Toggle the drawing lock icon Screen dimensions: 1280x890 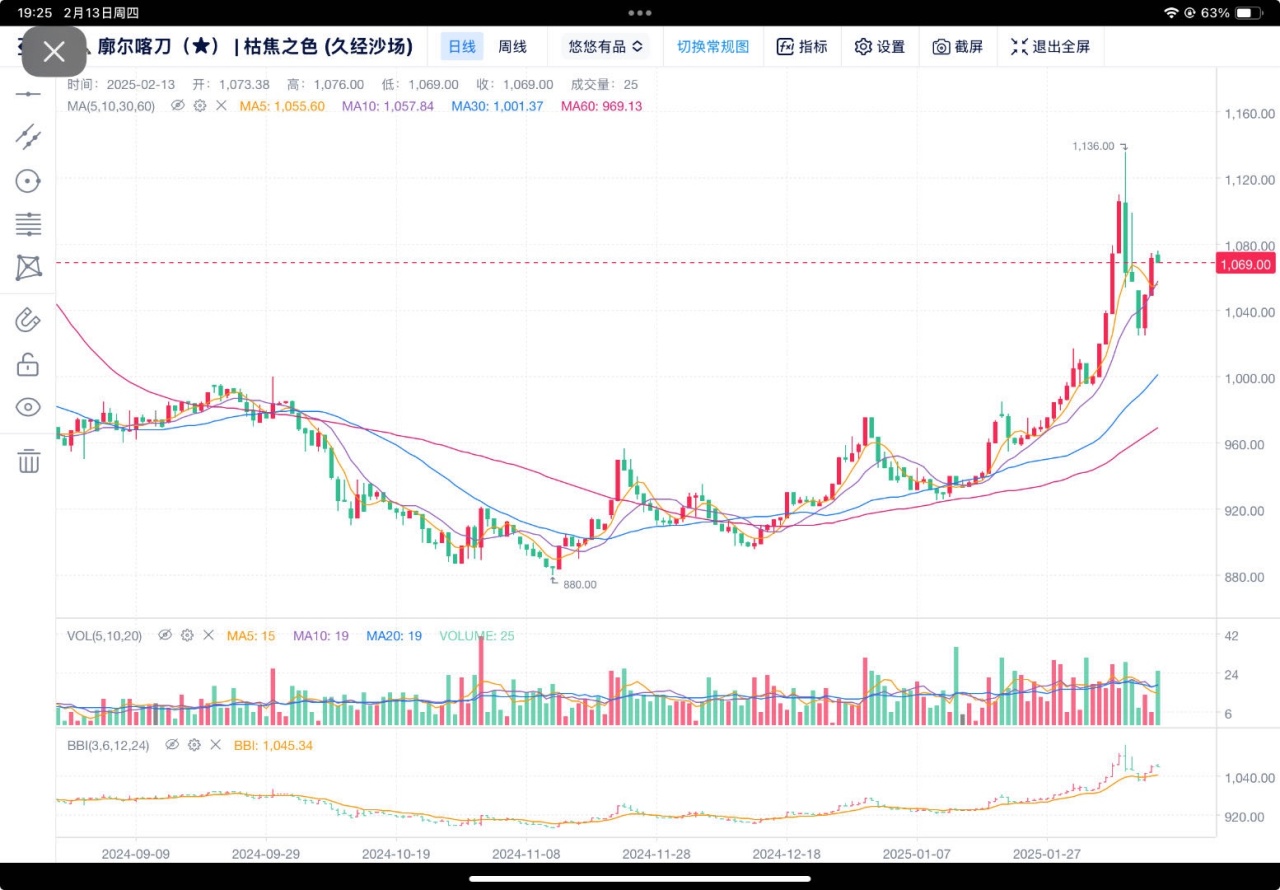pos(28,364)
